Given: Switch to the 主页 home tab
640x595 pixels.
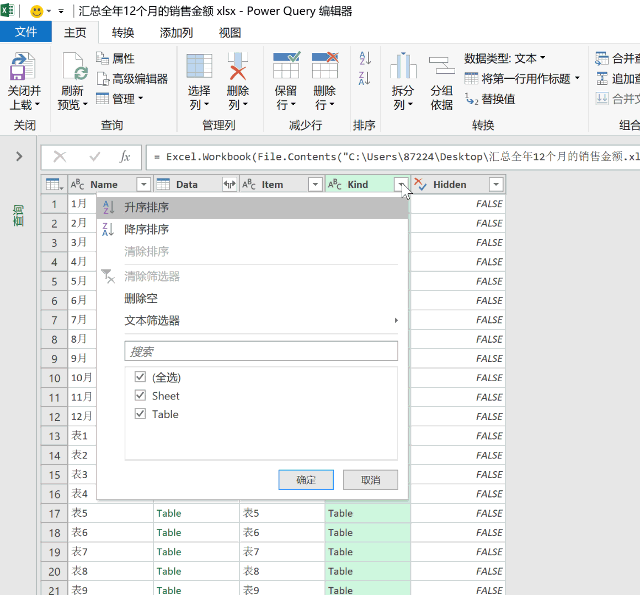Looking at the screenshot, I should coord(75,33).
